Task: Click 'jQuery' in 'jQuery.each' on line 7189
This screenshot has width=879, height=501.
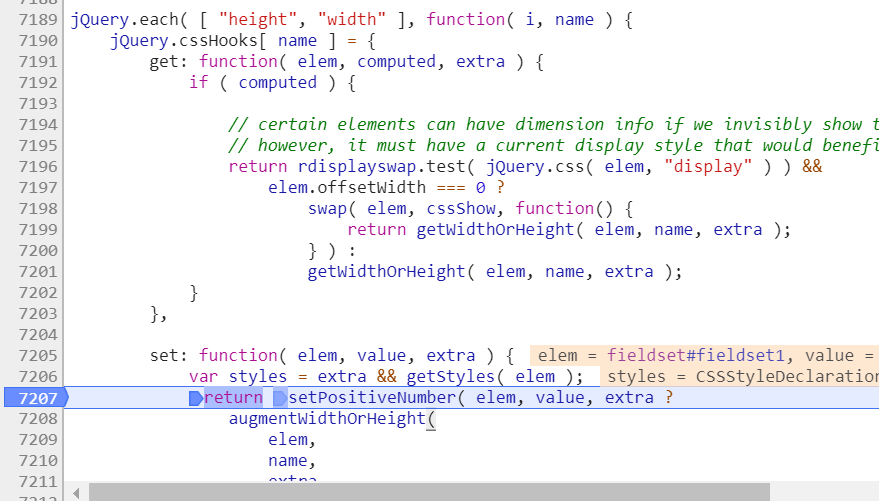Action: [100, 20]
